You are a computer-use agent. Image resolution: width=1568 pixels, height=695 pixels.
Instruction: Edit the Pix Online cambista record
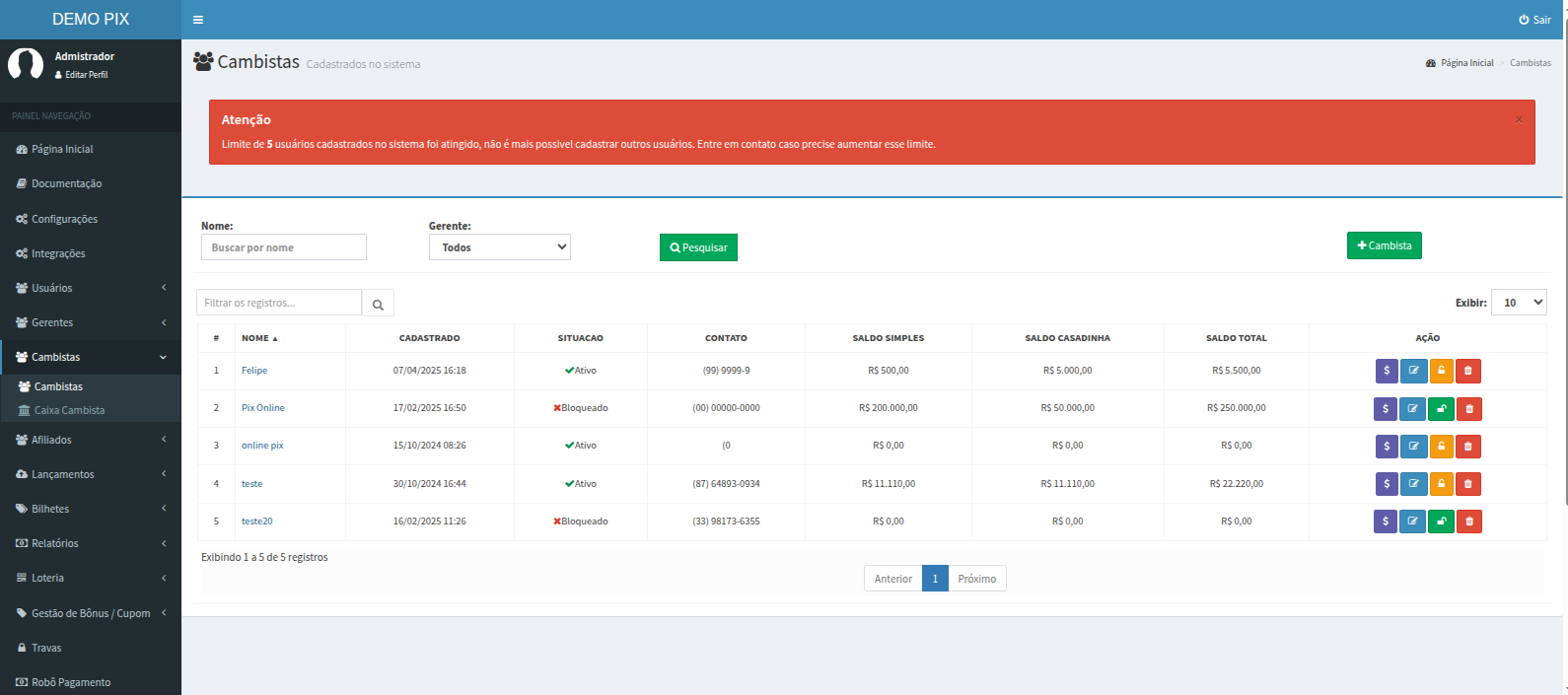(1413, 409)
